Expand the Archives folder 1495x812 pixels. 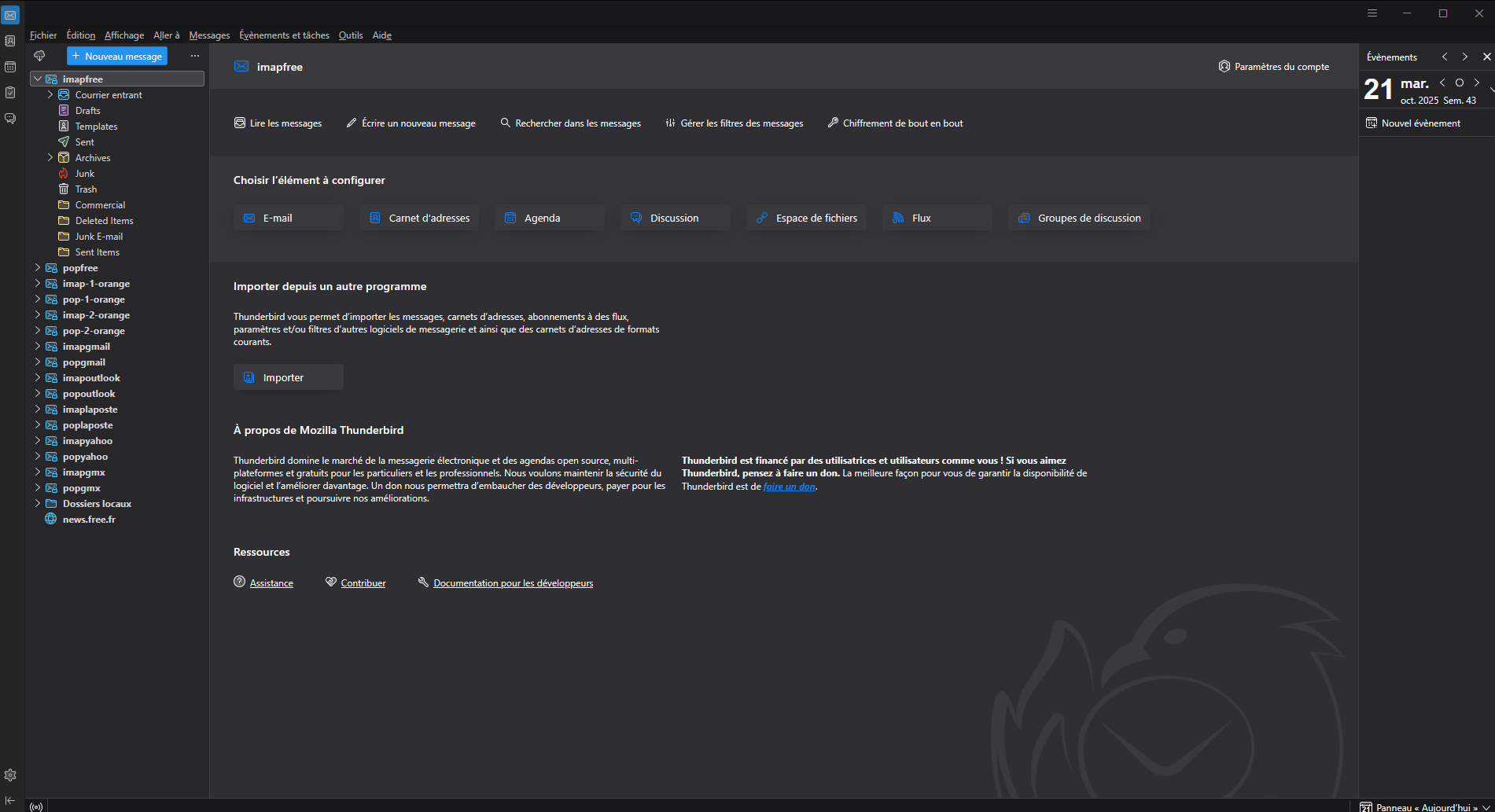pos(50,158)
